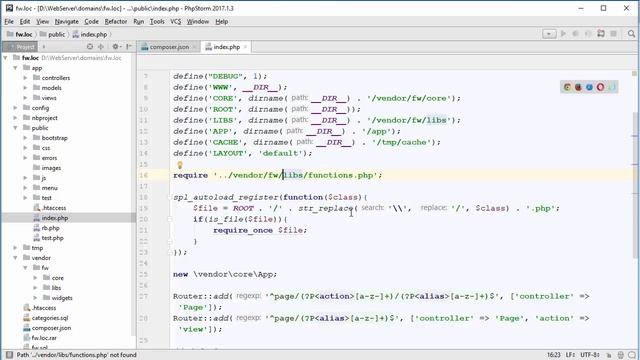Close the composer.json editor tab
Image resolution: width=640 pixels, height=360 pixels.
[x=195, y=47]
